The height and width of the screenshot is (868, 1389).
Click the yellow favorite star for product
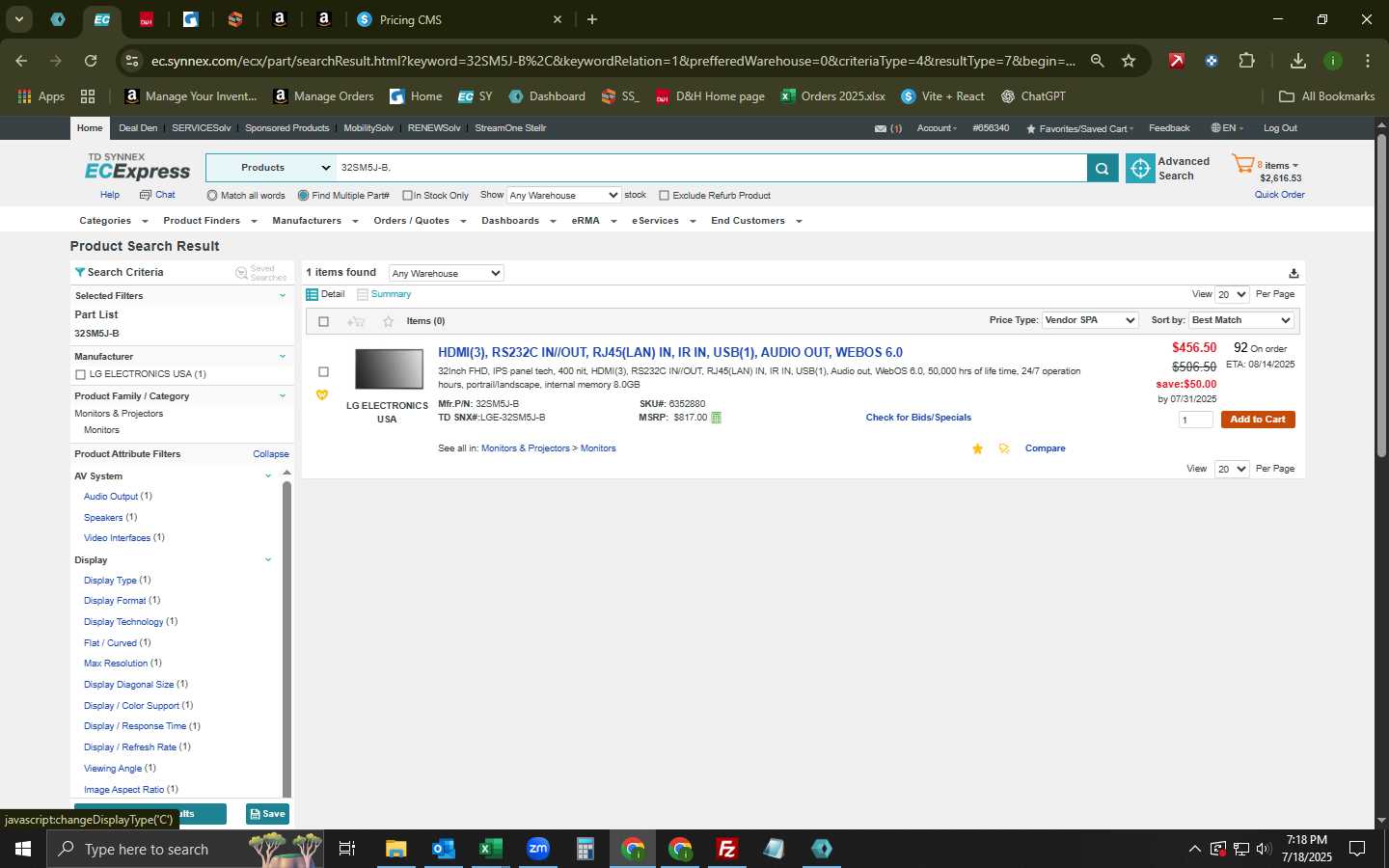click(977, 448)
